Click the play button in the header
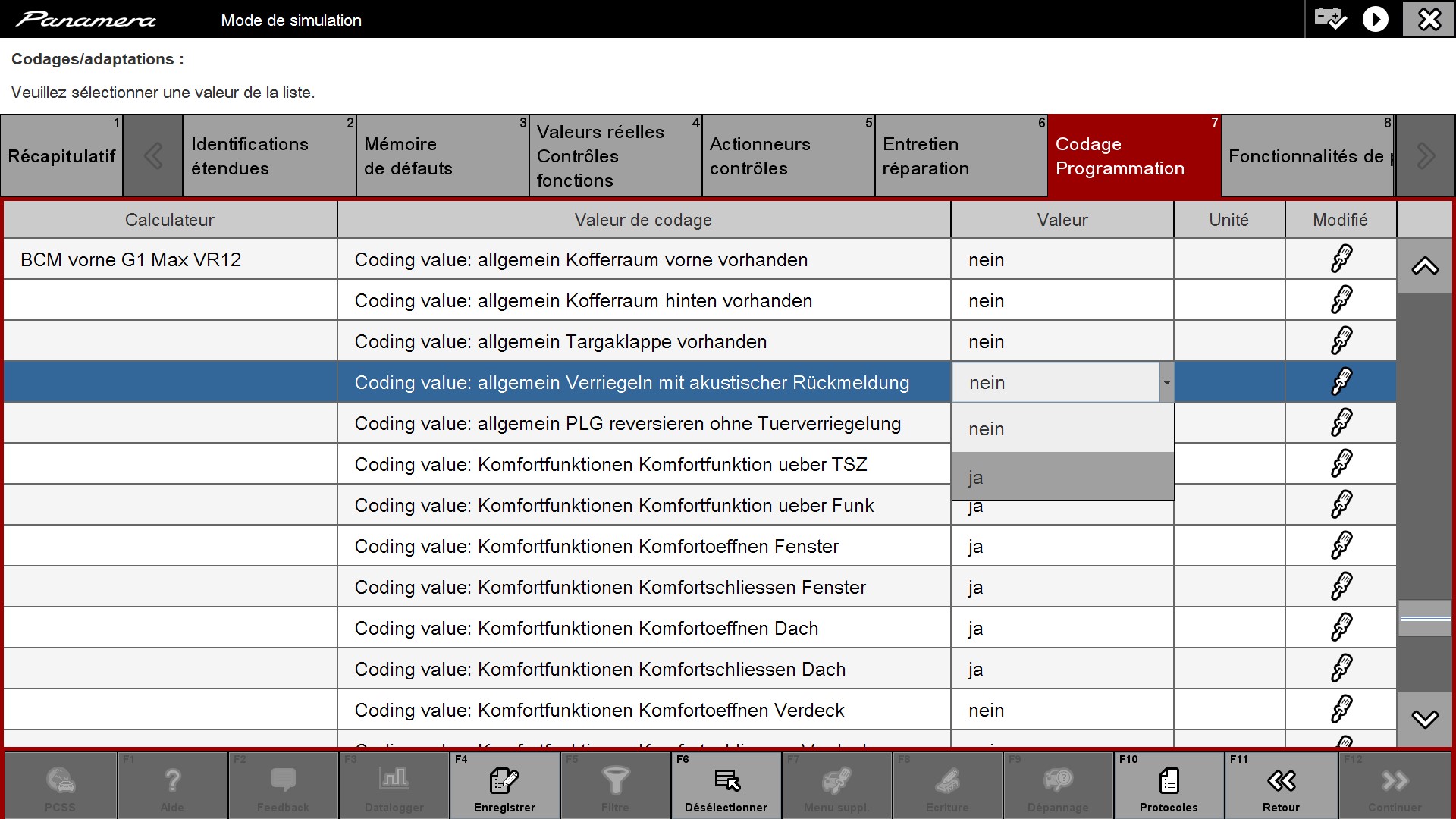The height and width of the screenshot is (819, 1456). tap(1376, 19)
